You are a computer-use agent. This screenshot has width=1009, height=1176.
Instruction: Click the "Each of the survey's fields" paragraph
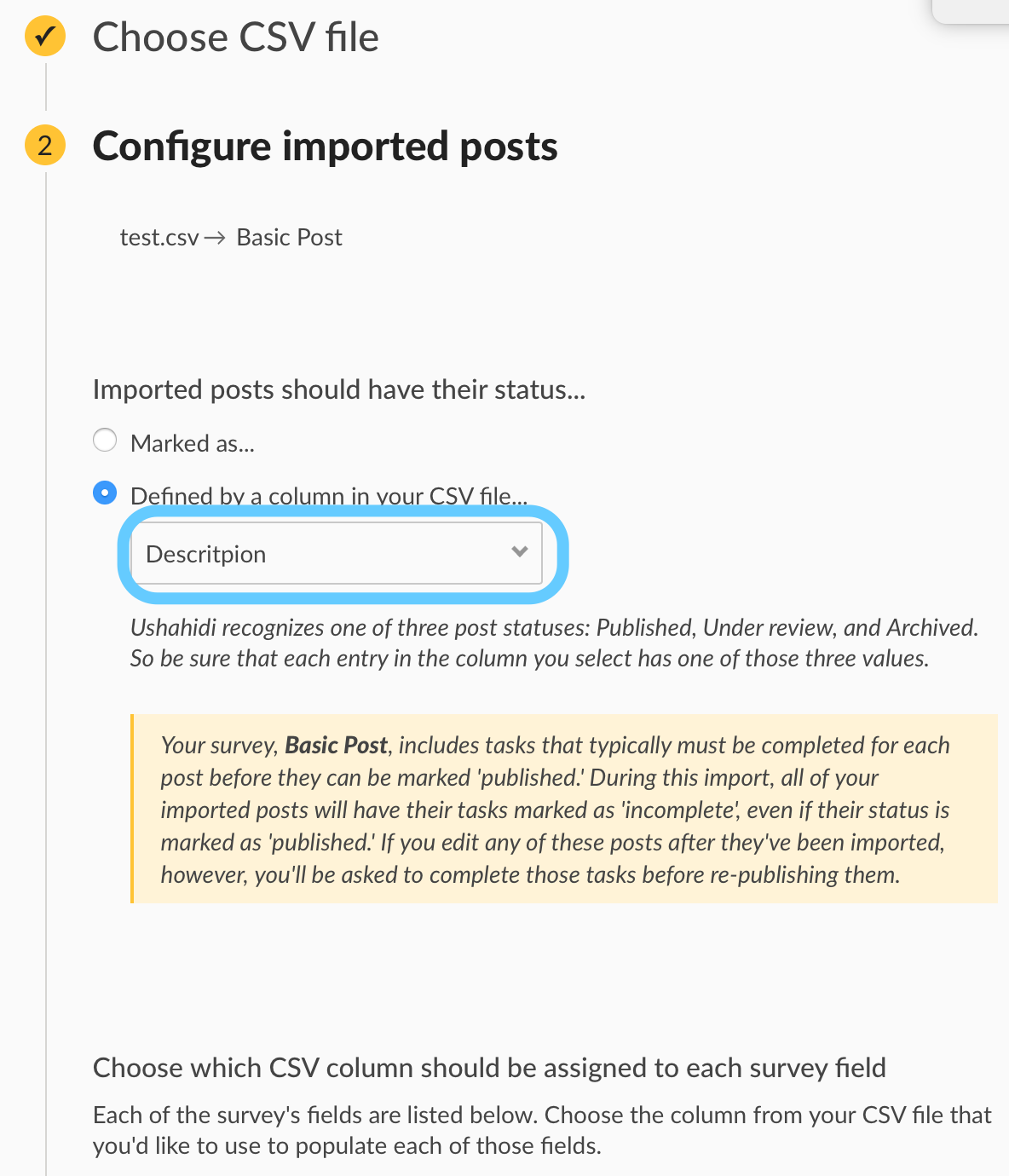pos(542,1130)
